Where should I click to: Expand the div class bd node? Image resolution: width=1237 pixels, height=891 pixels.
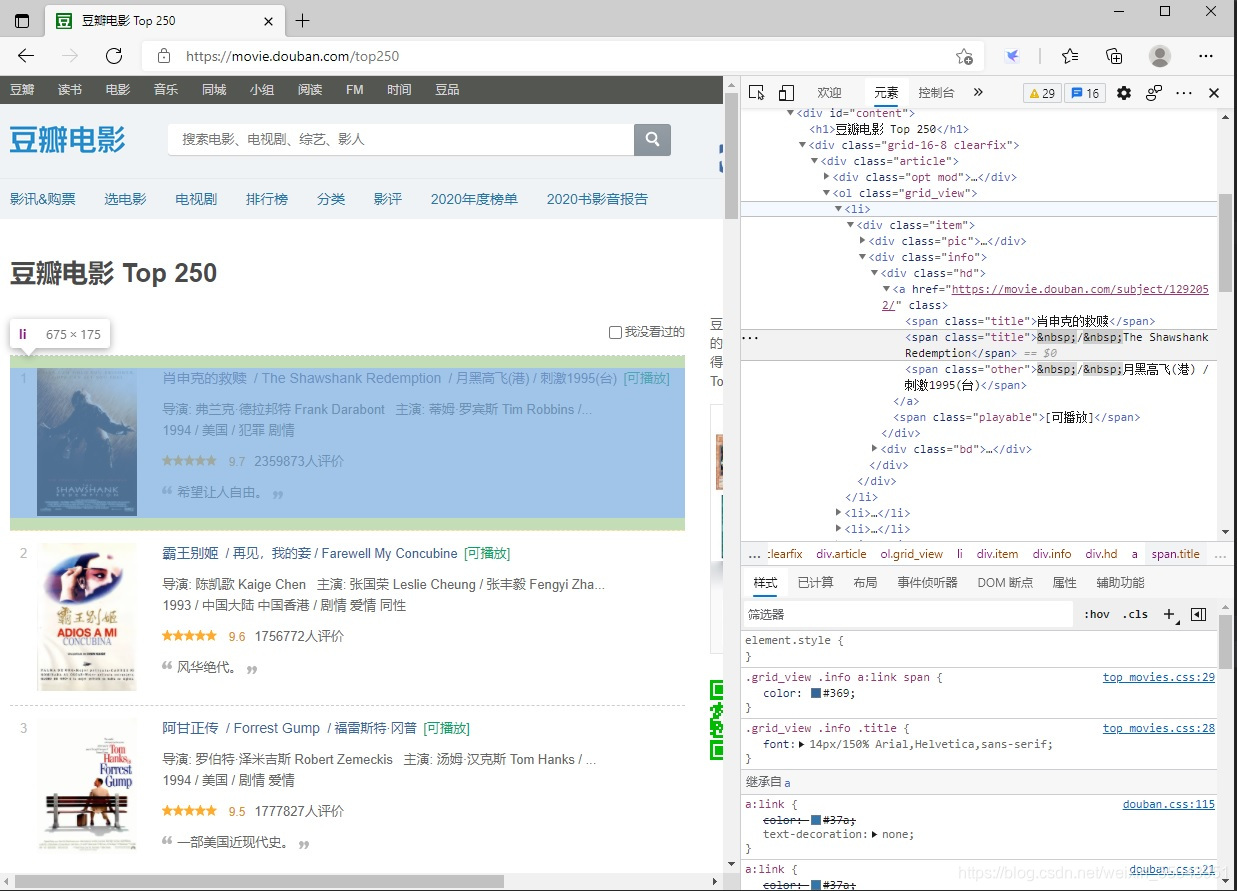(x=875, y=449)
